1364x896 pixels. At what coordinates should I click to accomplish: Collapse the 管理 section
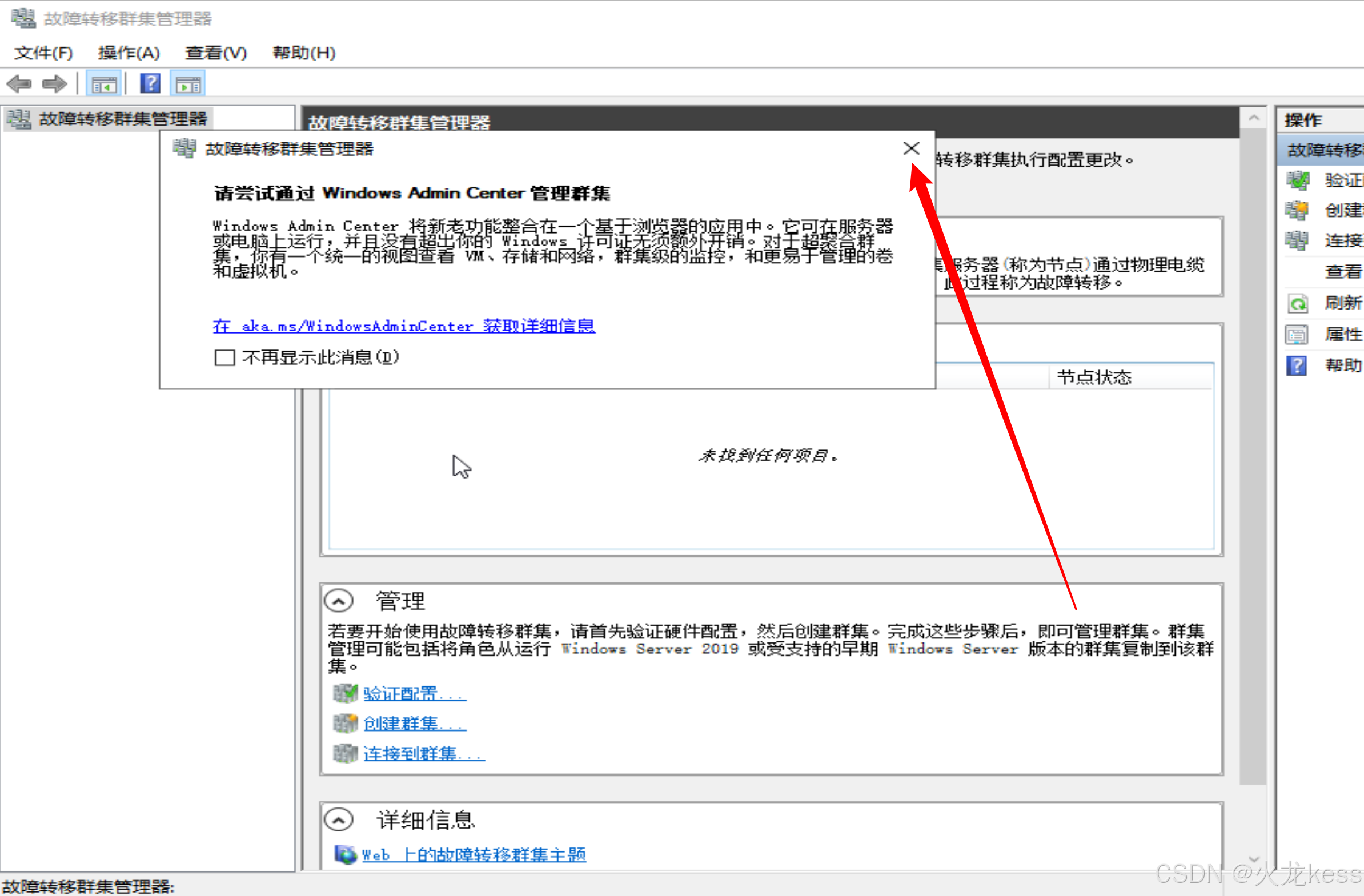[339, 601]
